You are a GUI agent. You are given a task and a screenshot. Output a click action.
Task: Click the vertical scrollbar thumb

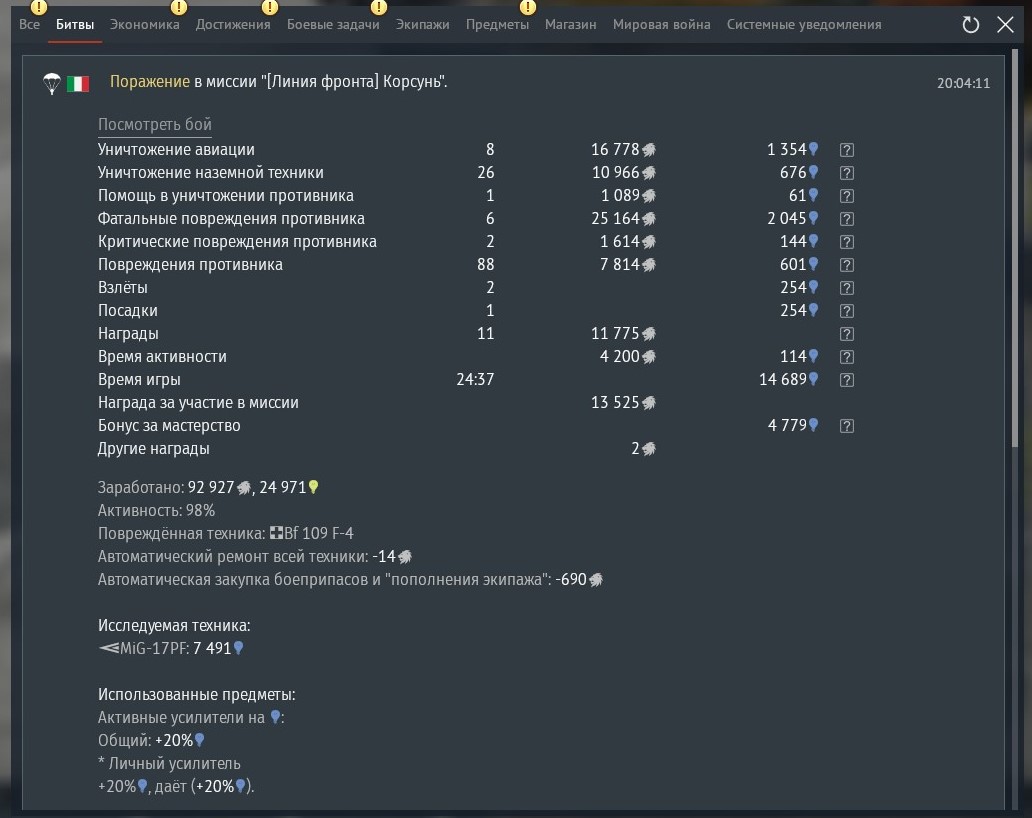1017,247
